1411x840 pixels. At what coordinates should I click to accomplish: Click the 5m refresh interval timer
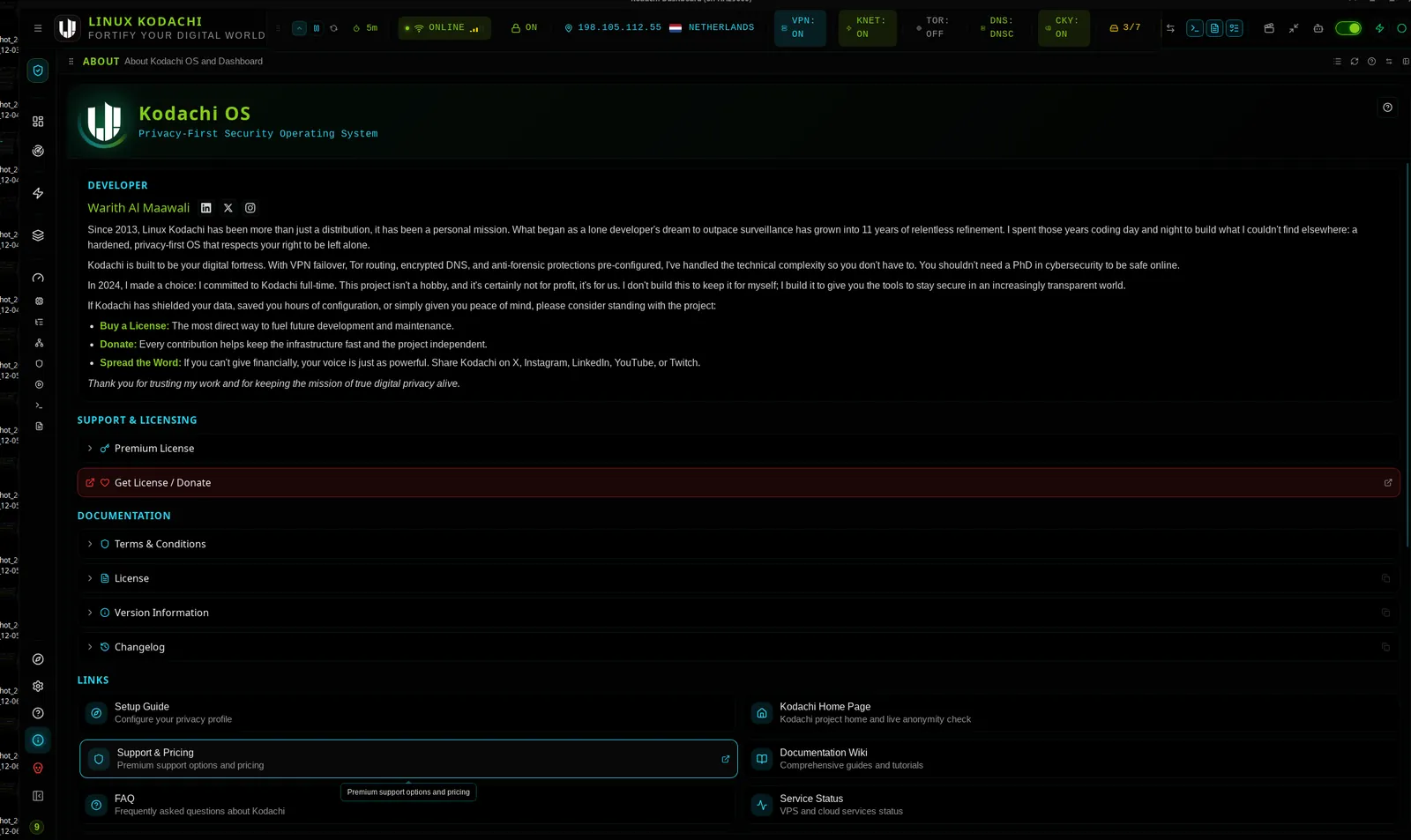click(365, 28)
